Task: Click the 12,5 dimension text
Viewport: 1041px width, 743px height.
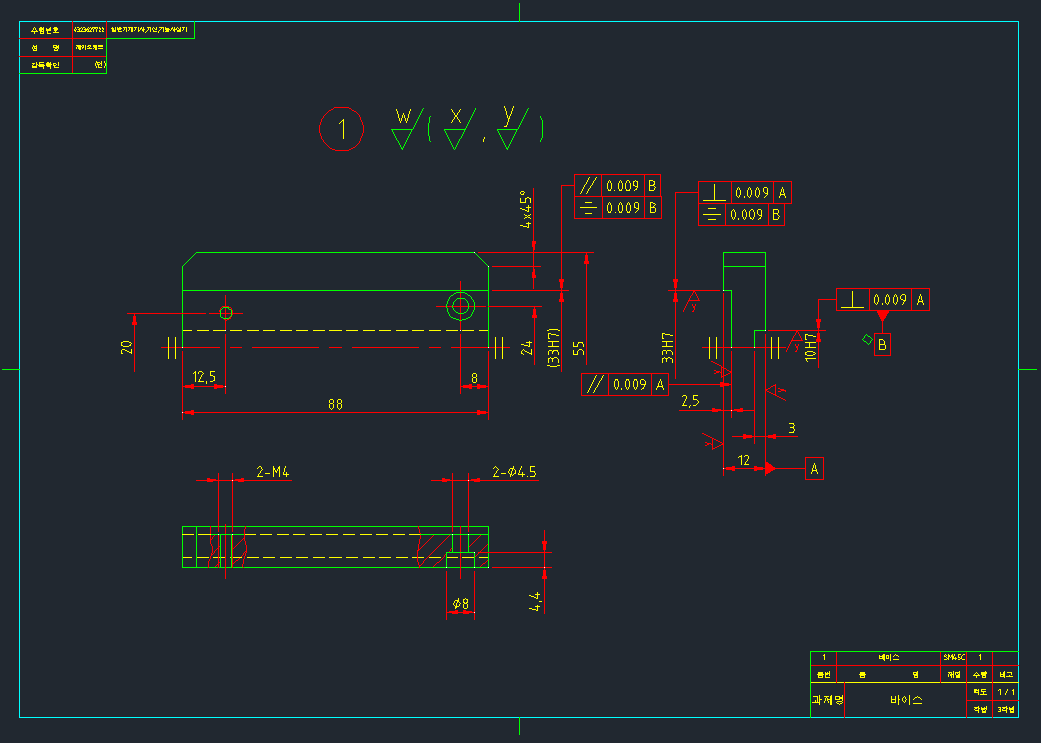Action: pos(204,377)
